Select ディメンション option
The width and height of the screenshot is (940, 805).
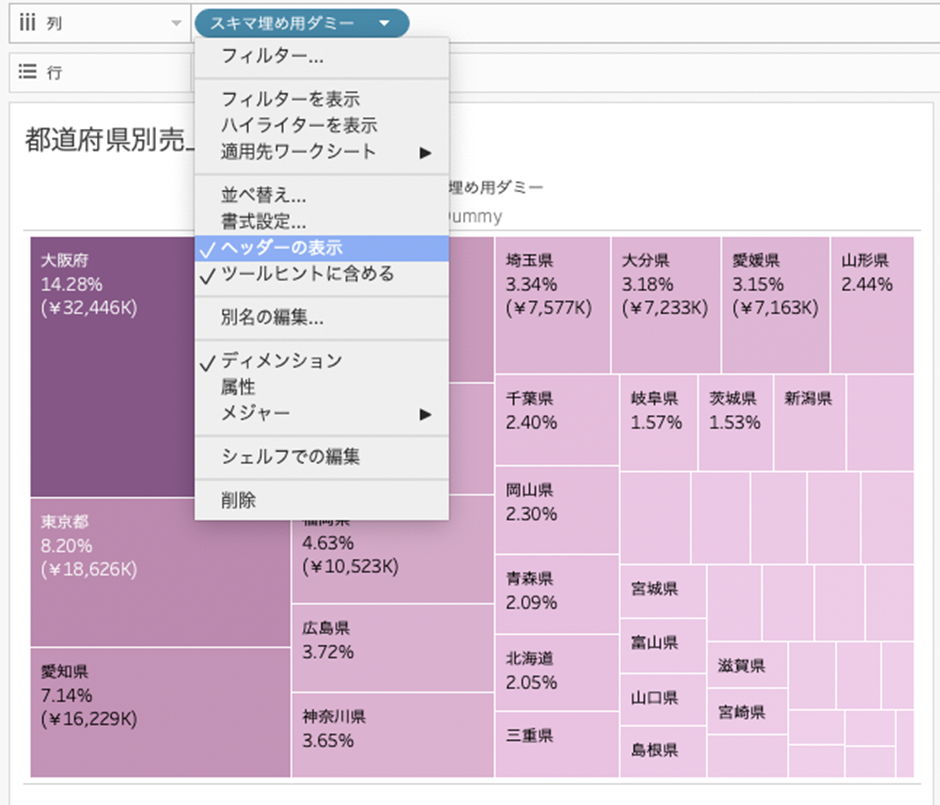tap(322, 361)
